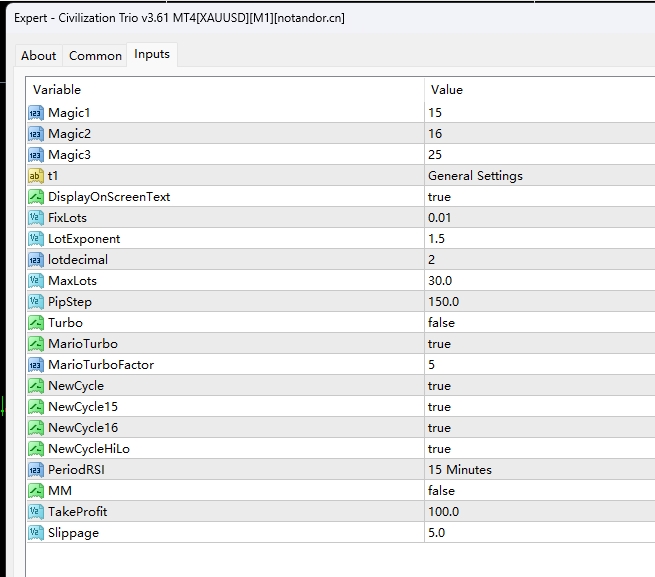Click the enum icon beside PeriodRSI
Image resolution: width=655 pixels, height=577 pixels.
tap(36, 470)
